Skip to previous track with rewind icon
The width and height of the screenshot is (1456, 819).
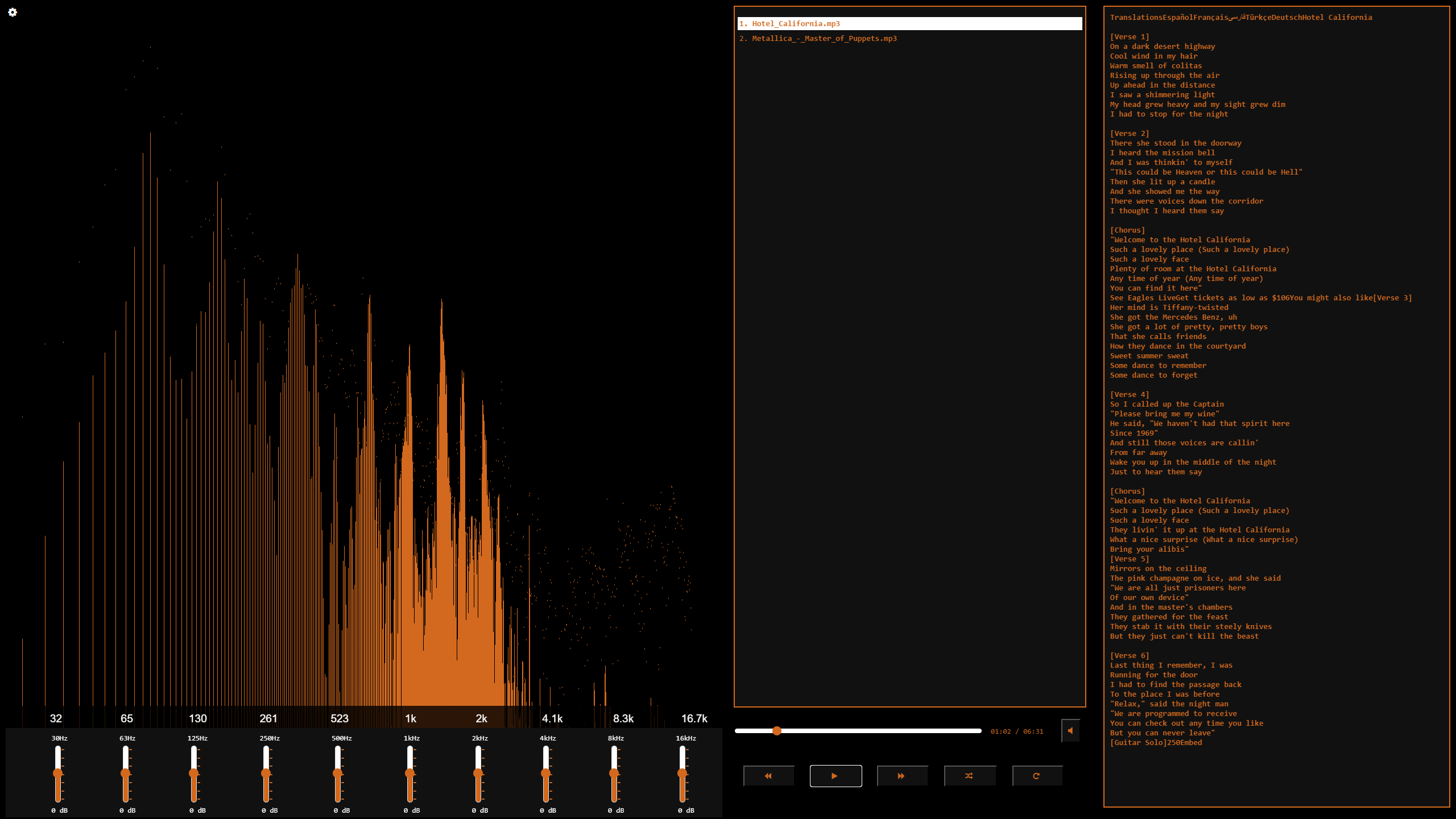point(768,776)
